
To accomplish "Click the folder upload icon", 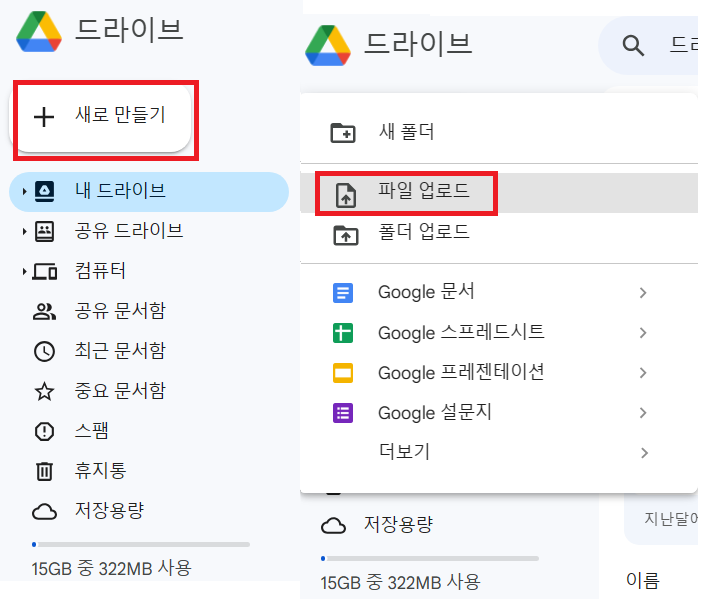I will (x=346, y=235).
